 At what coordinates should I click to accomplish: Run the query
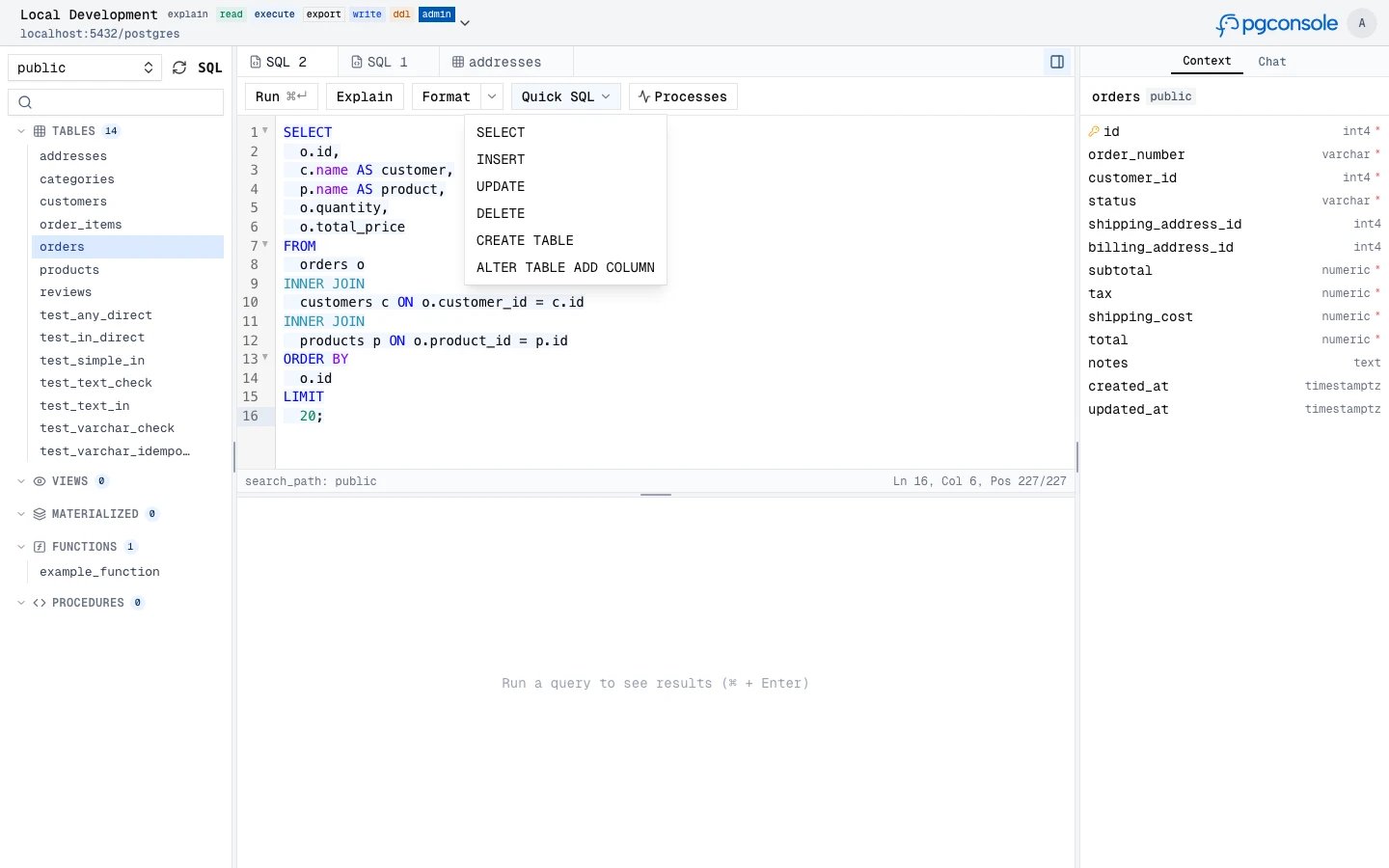click(x=282, y=96)
